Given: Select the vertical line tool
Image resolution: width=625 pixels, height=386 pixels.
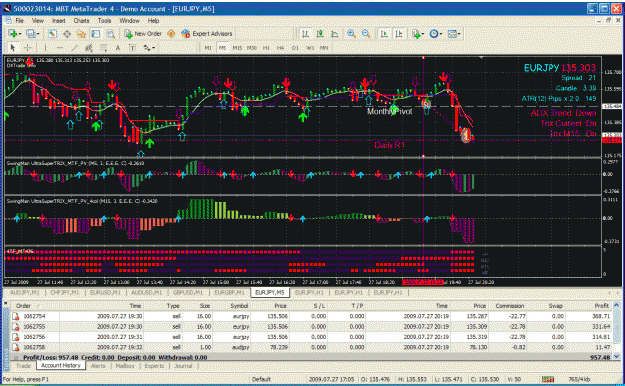Looking at the screenshot, I should tap(45, 48).
